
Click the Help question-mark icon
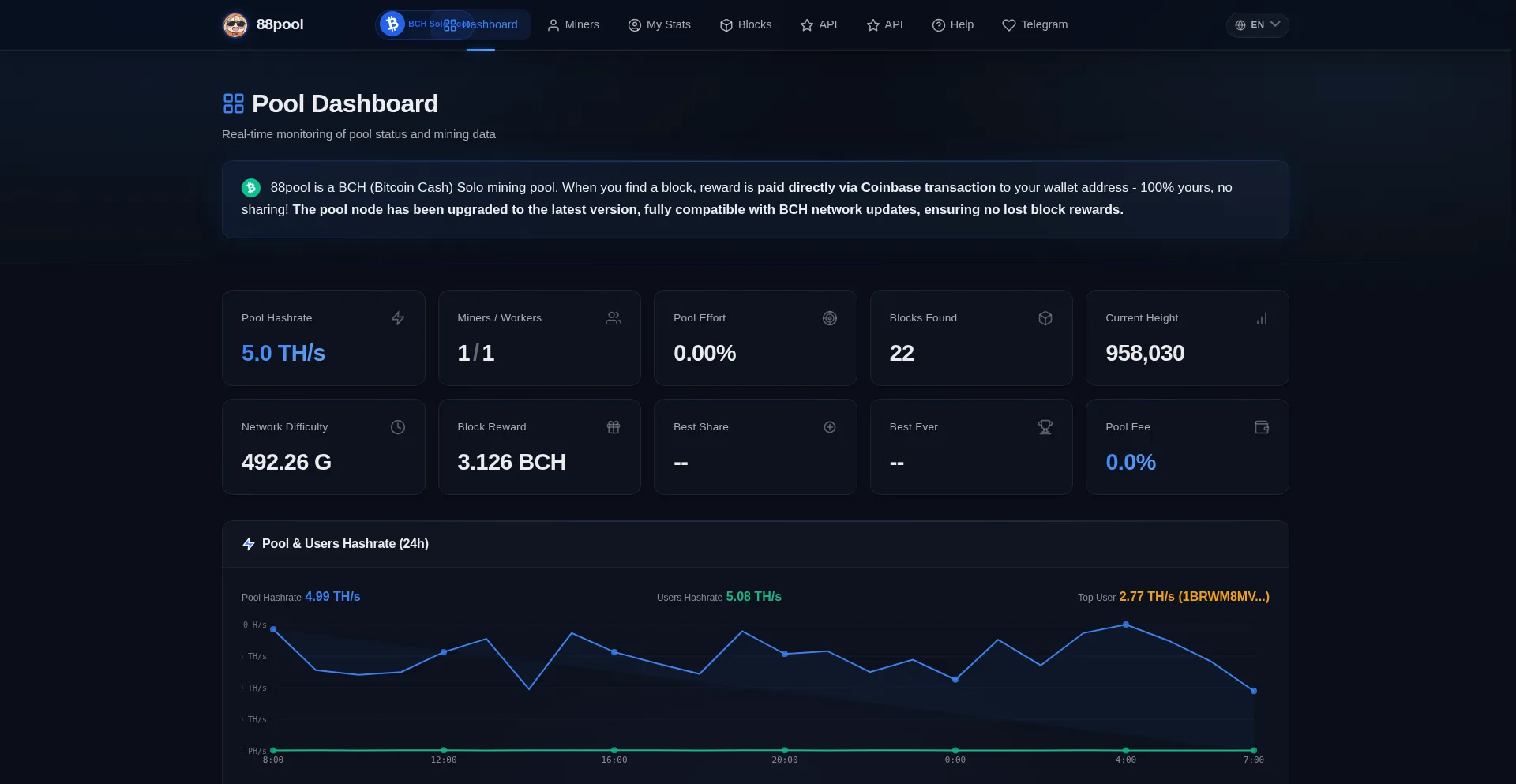click(x=939, y=25)
